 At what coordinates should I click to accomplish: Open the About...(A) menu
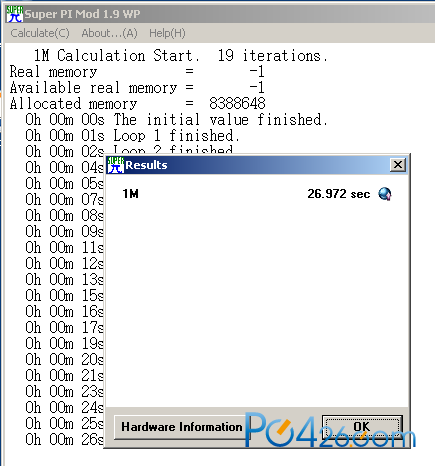coord(109,33)
